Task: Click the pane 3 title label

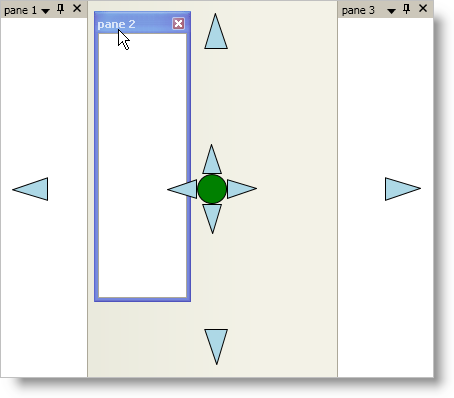Action: click(x=358, y=10)
